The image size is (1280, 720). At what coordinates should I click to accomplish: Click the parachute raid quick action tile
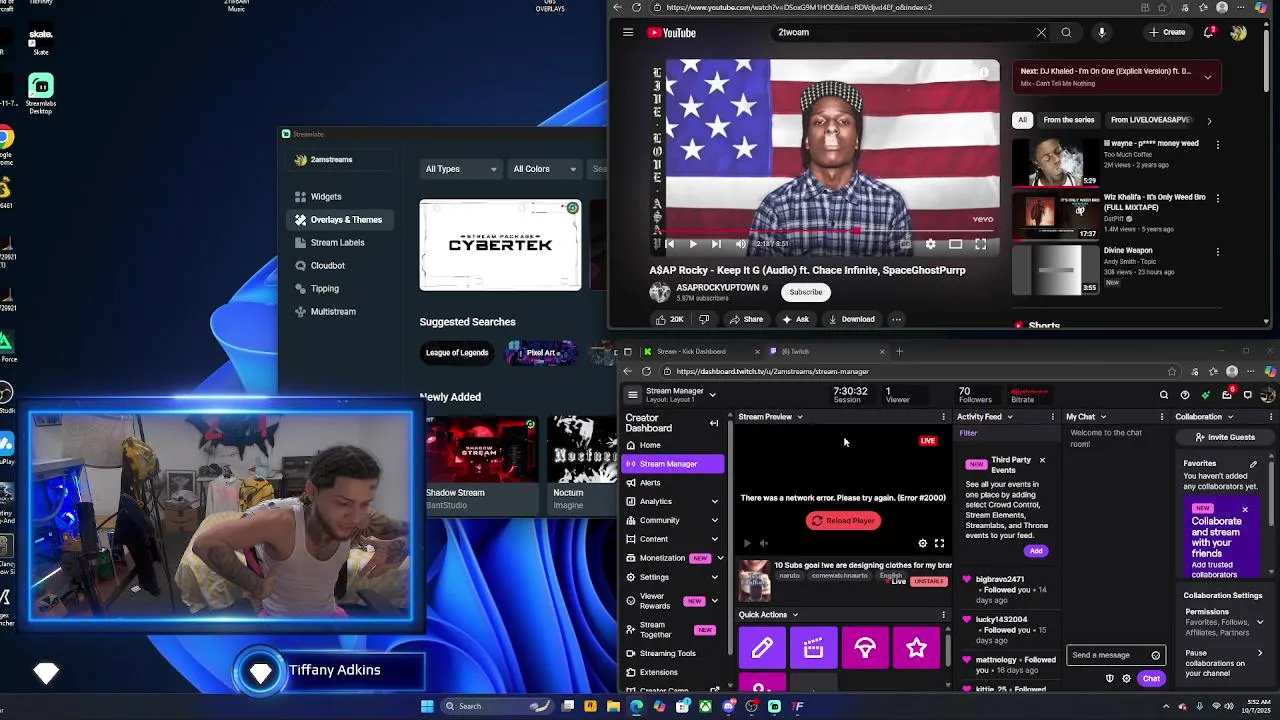click(x=865, y=648)
